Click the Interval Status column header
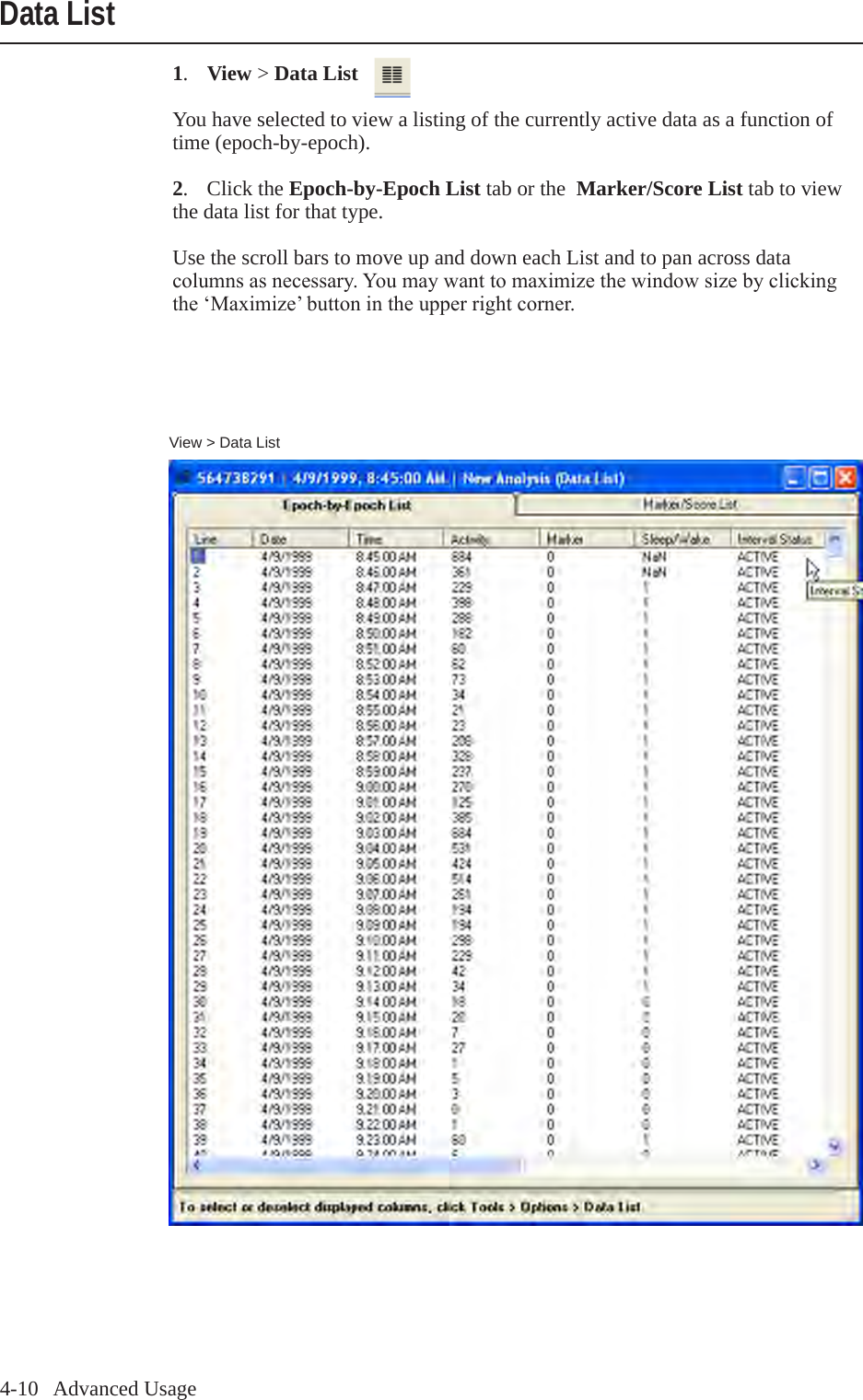863x1400 pixels. click(778, 539)
